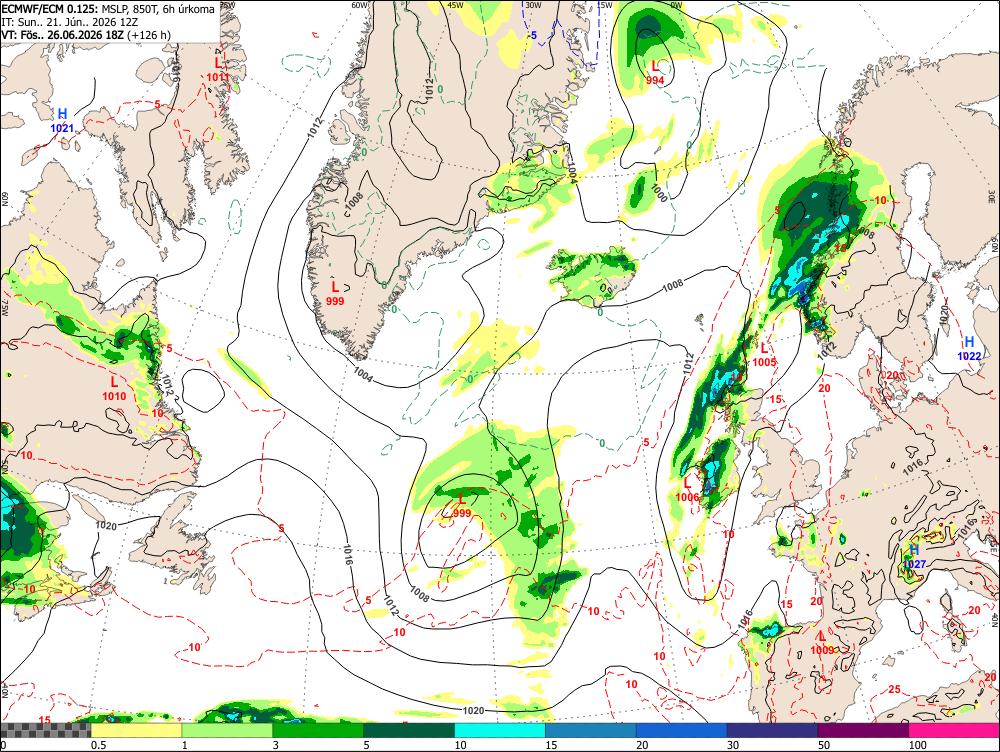Viewport: 1000px width, 752px height.
Task: Click the low 'L 999' over southern Greenland
Action: click(x=335, y=293)
